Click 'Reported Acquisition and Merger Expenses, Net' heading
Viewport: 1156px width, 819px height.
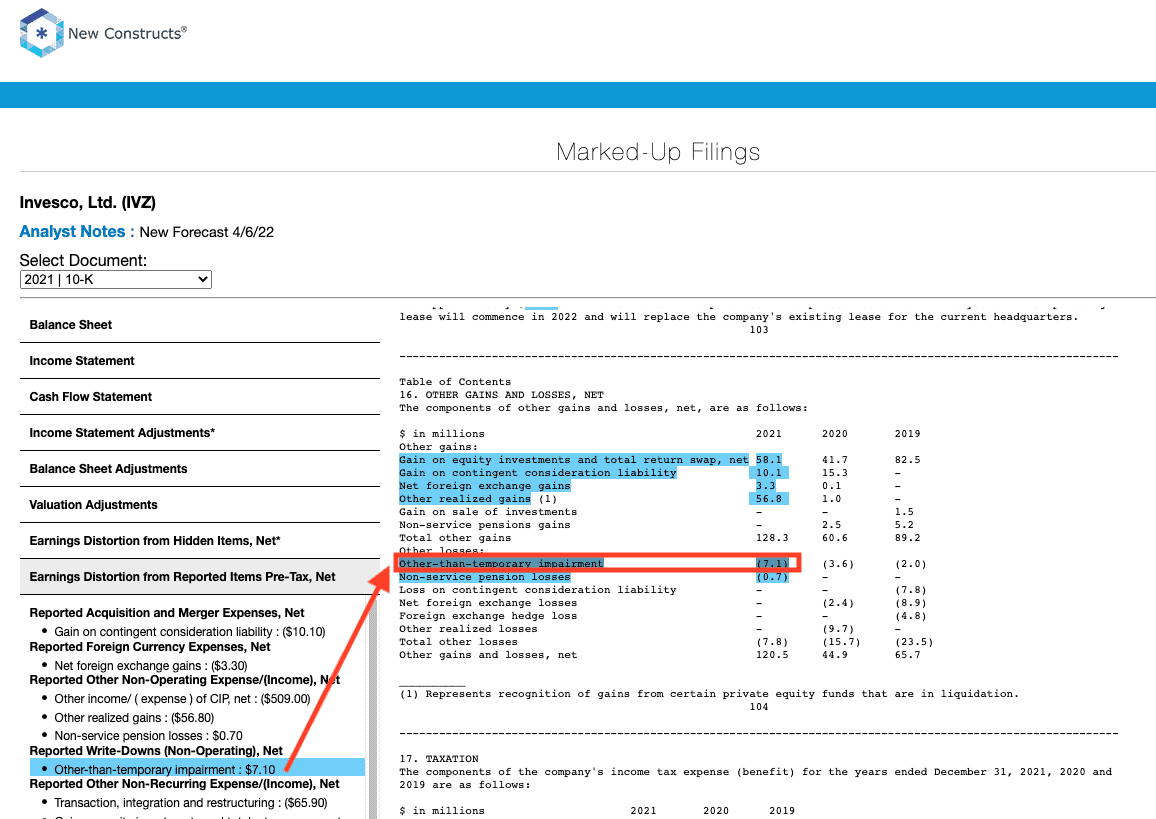click(x=167, y=613)
